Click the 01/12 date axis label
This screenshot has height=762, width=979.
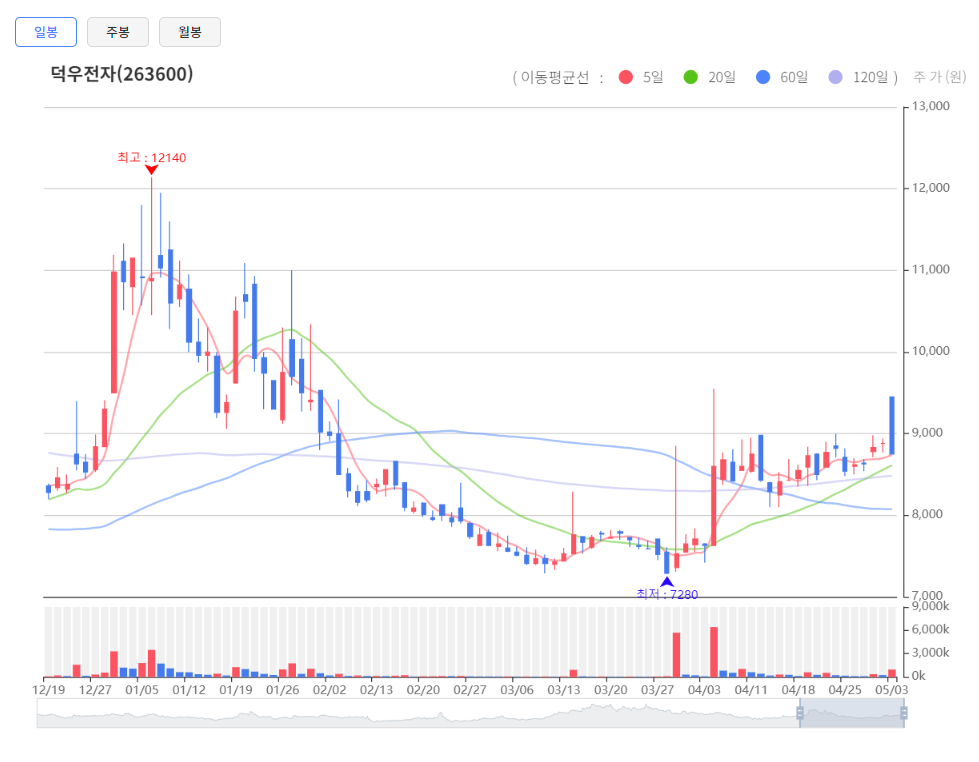click(x=189, y=690)
